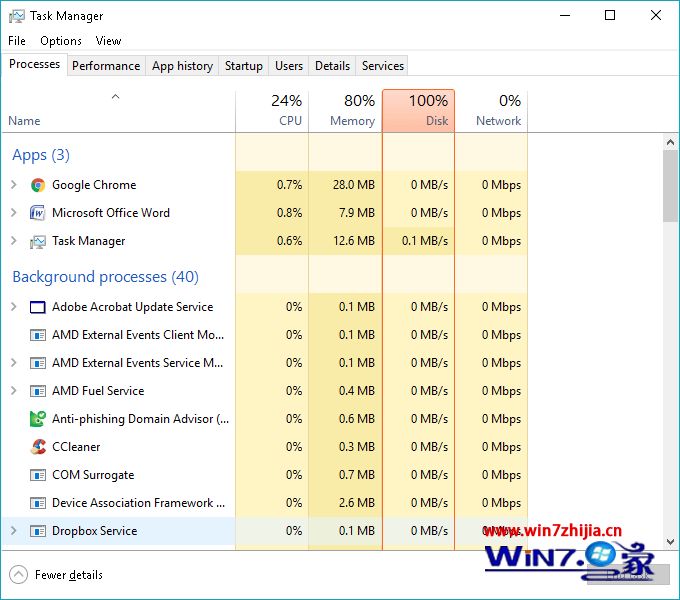Select the COM Surrogate row name
This screenshot has width=680, height=600.
click(93, 475)
